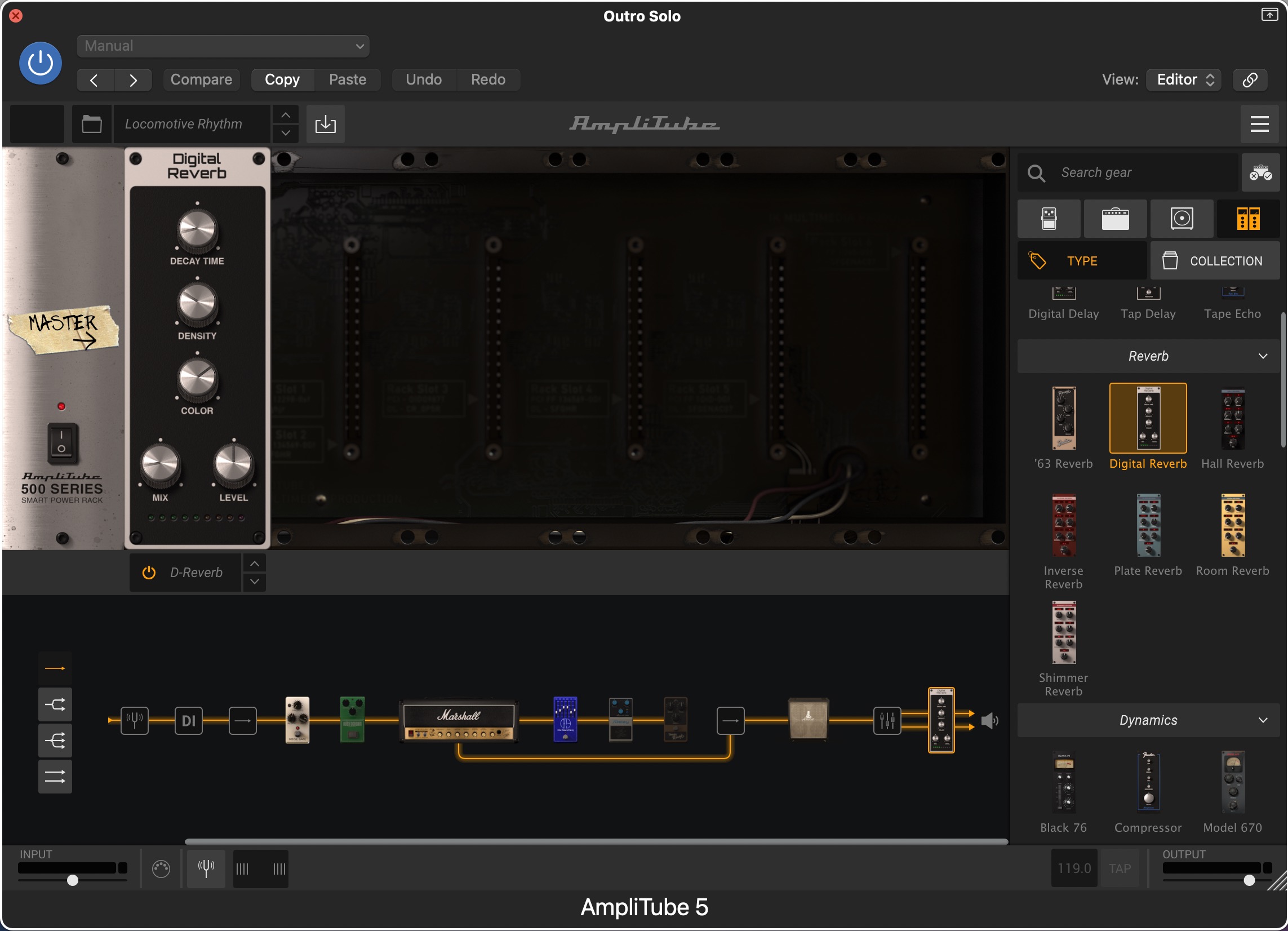Click the Copy button
The width and height of the screenshot is (1288, 931).
coord(282,79)
